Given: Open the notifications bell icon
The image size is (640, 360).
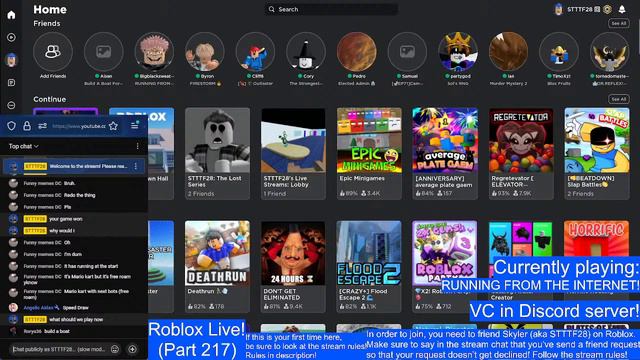Looking at the screenshot, I should coord(622,9).
